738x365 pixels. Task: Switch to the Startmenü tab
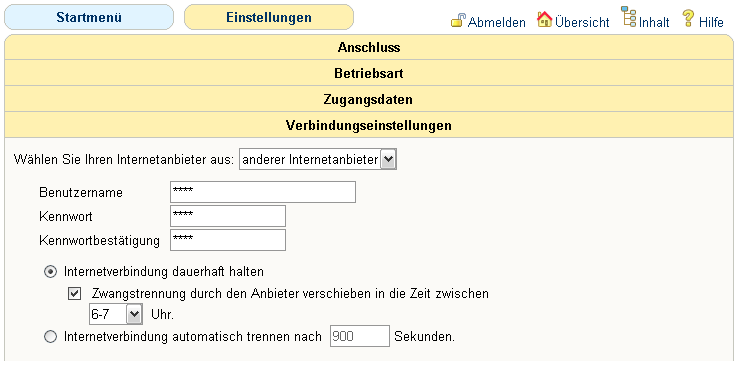(89, 17)
